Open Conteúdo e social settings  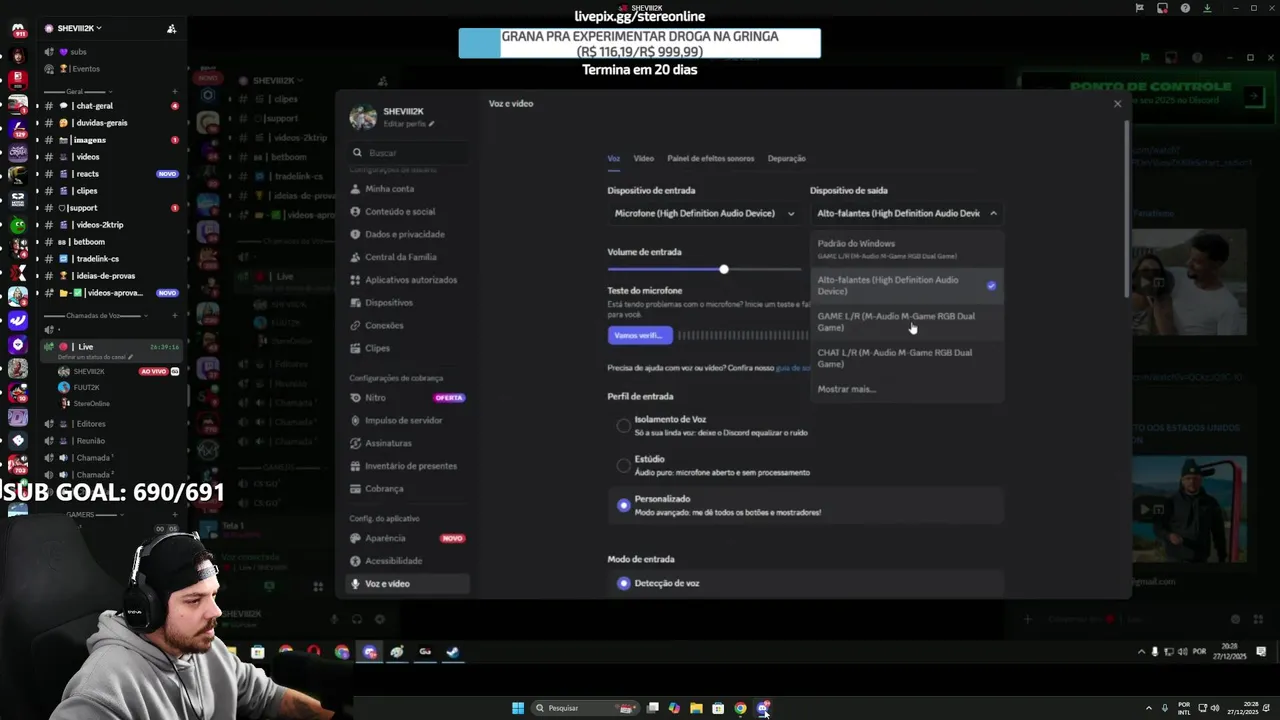click(409, 212)
